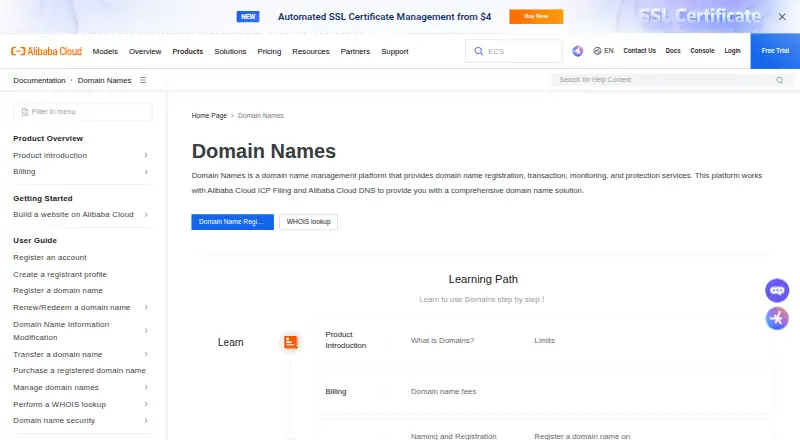Open Create a registrant profile page
The width and height of the screenshot is (800, 440).
click(60, 275)
